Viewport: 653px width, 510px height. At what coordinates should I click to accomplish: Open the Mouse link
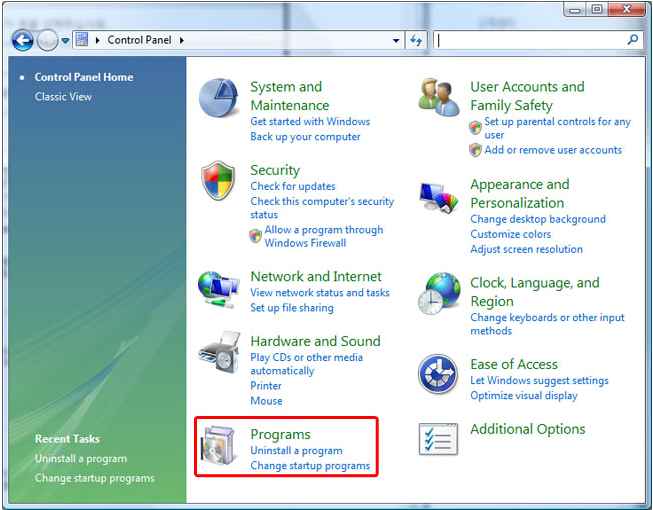point(266,401)
